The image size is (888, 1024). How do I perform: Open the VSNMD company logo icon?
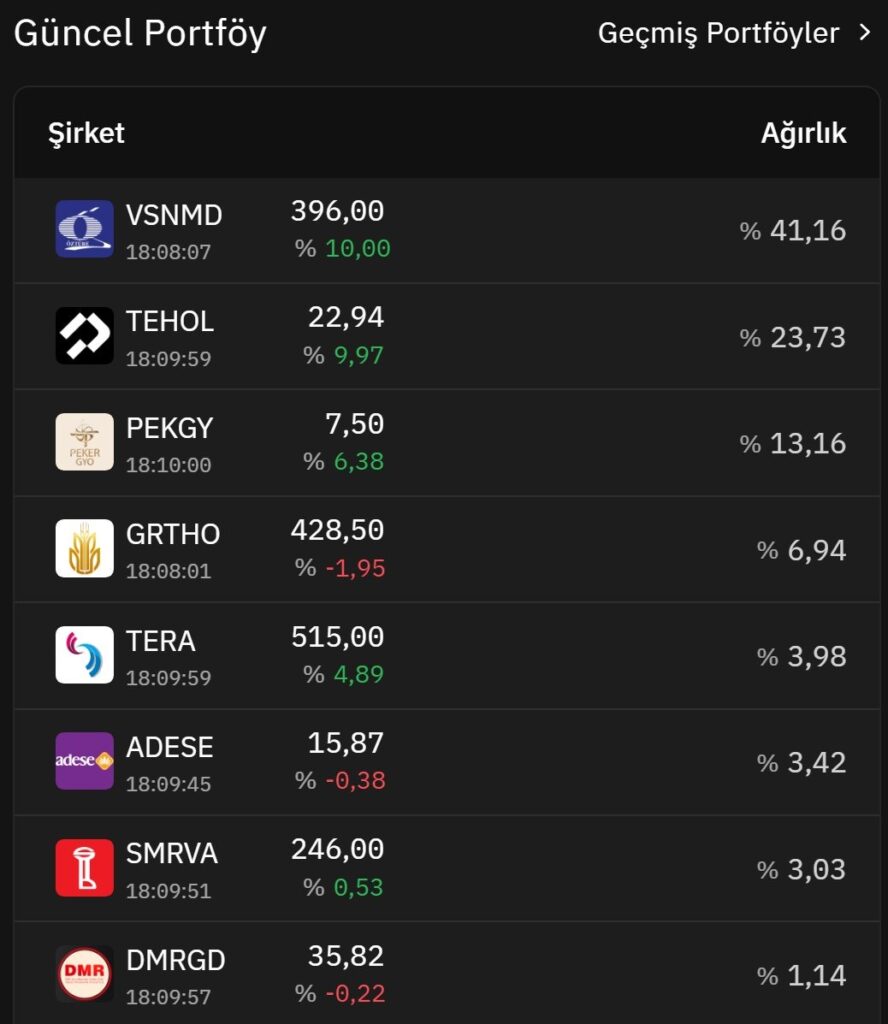(84, 229)
